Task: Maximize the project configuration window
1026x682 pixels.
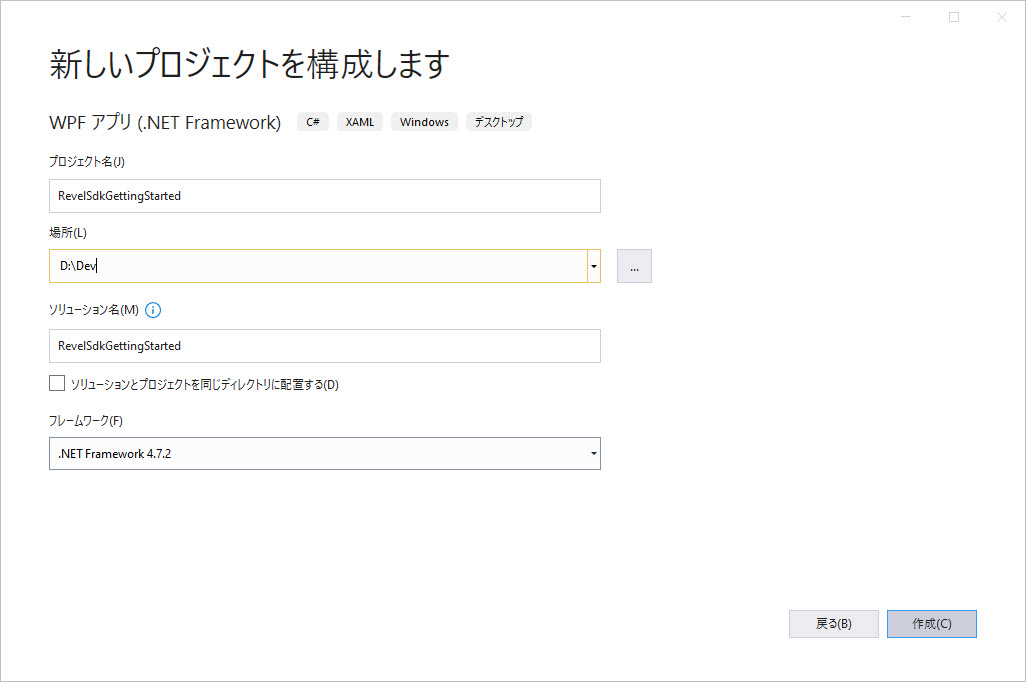Action: [x=954, y=17]
